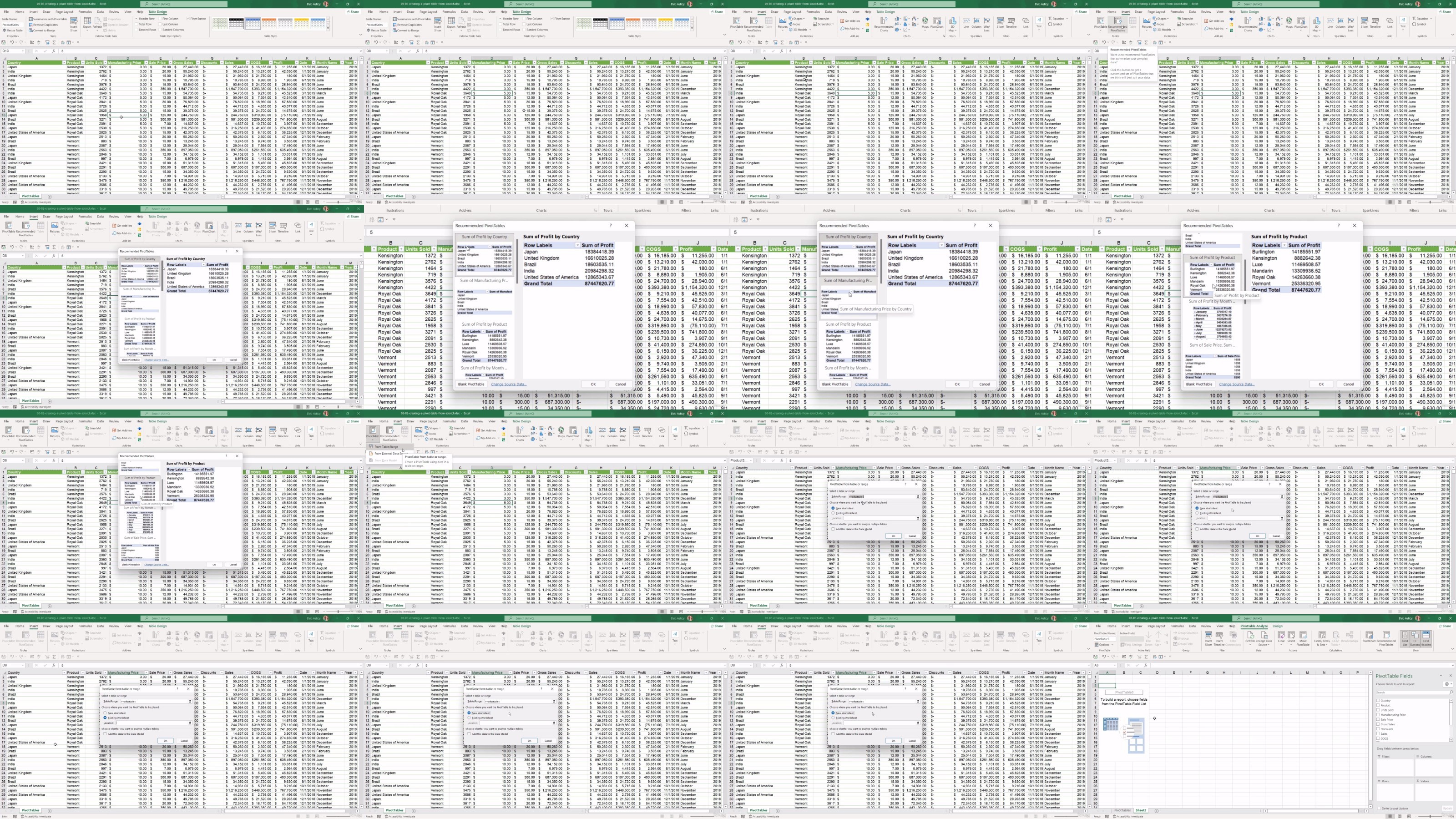Image resolution: width=1456 pixels, height=819 pixels.
Task: Check the Country field in PivotTable Fields
Action: [1378, 701]
